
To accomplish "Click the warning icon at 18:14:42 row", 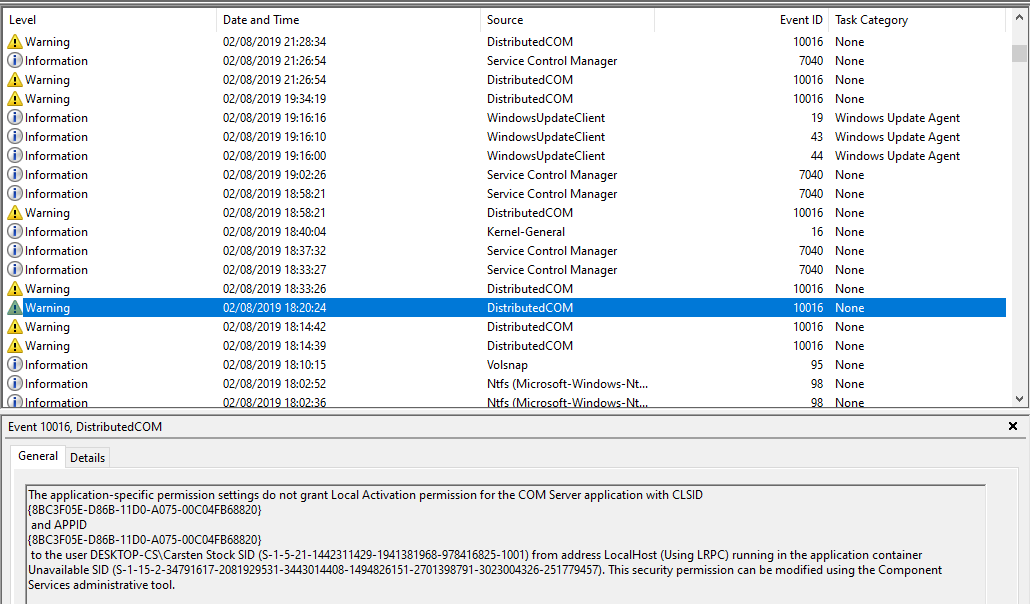I will click(x=14, y=327).
